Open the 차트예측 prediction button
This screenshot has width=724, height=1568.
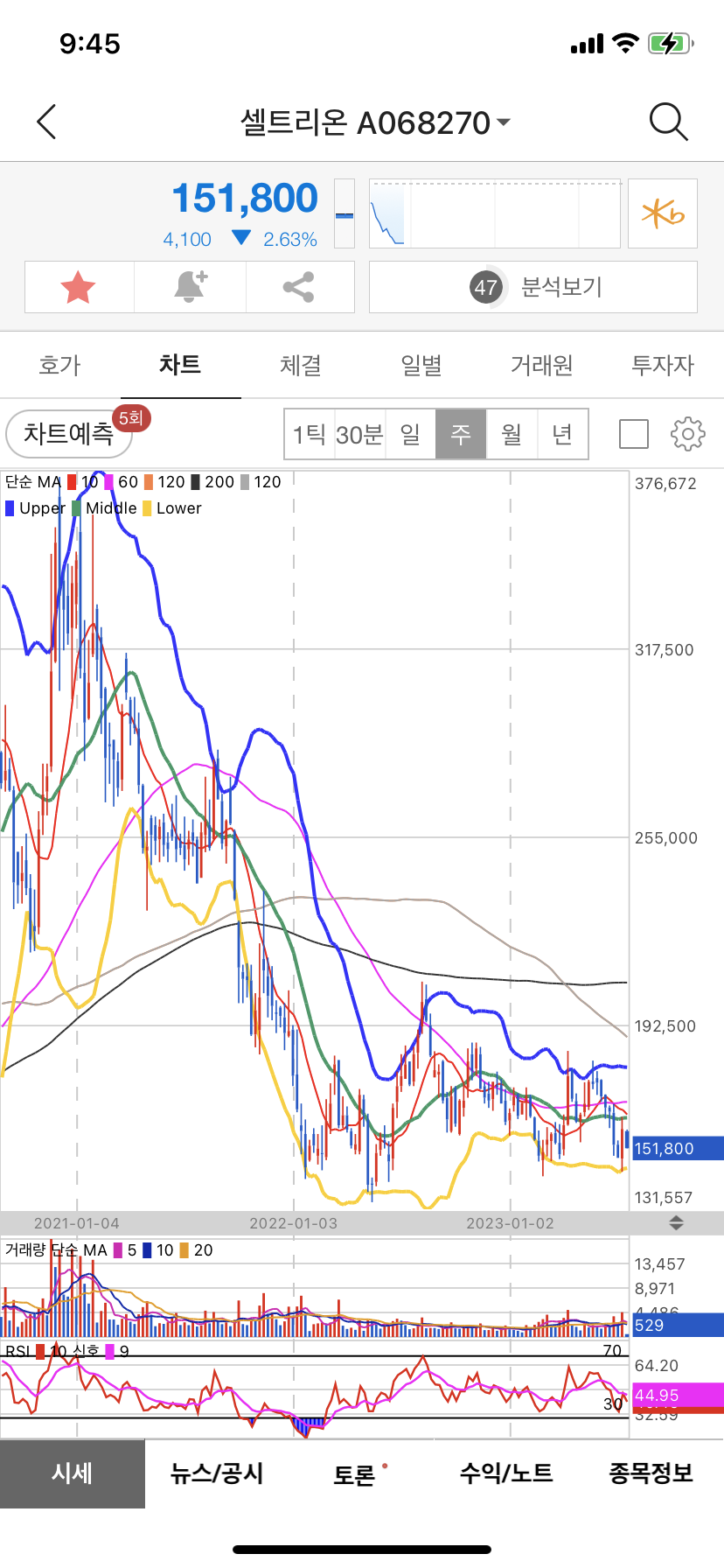click(69, 434)
